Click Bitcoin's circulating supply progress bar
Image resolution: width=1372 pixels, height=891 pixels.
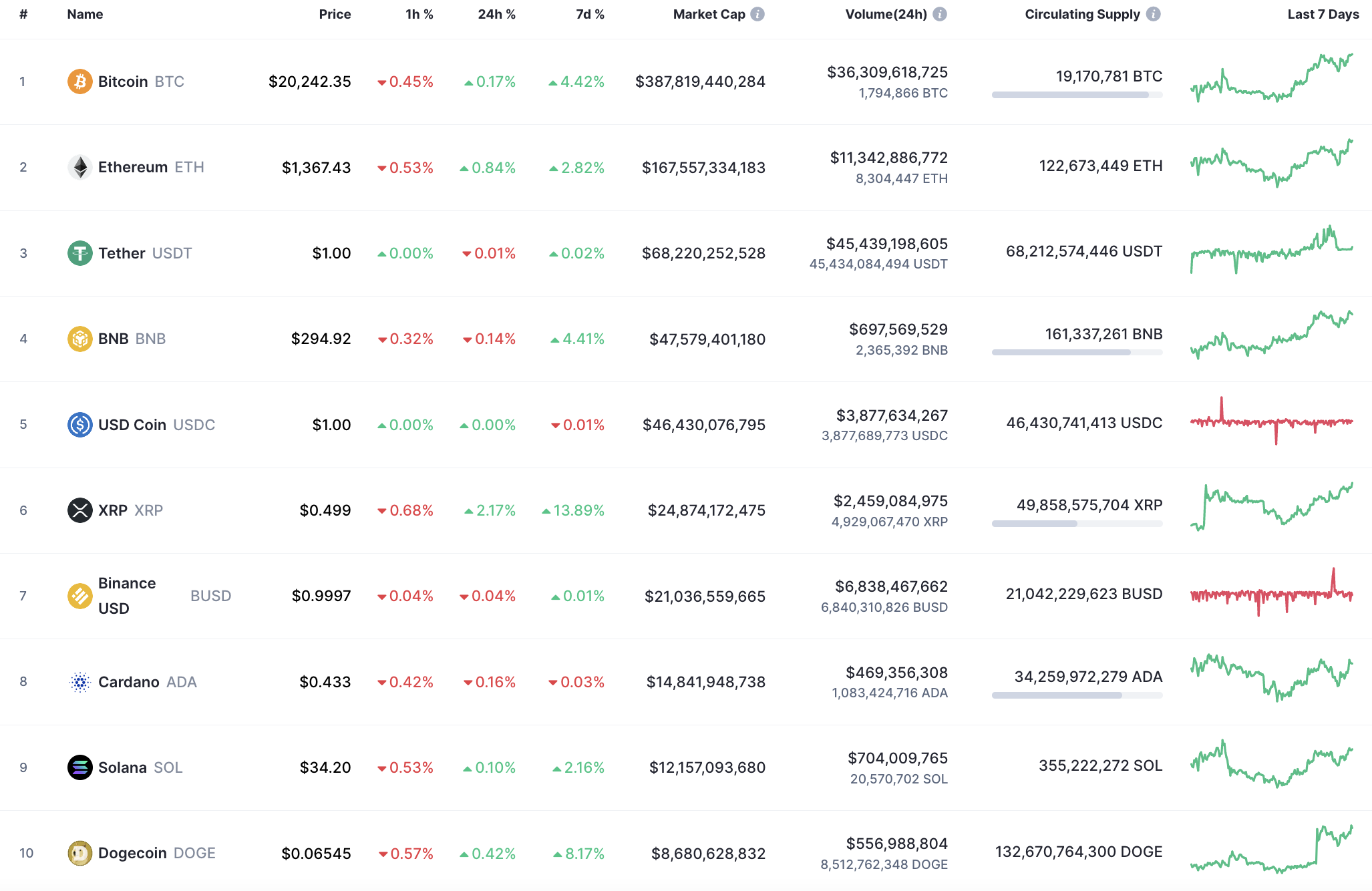pyautogui.click(x=1076, y=95)
